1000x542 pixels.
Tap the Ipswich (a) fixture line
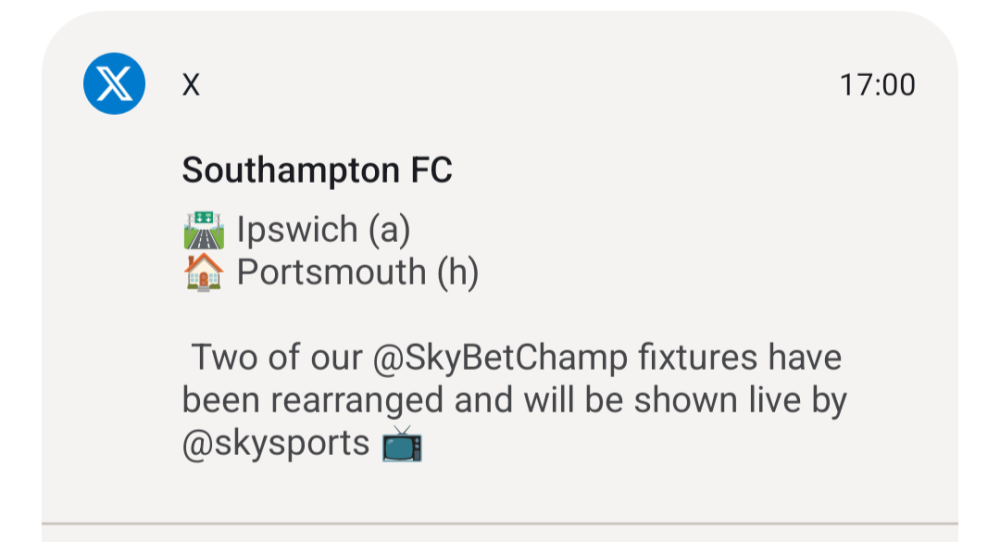323,230
